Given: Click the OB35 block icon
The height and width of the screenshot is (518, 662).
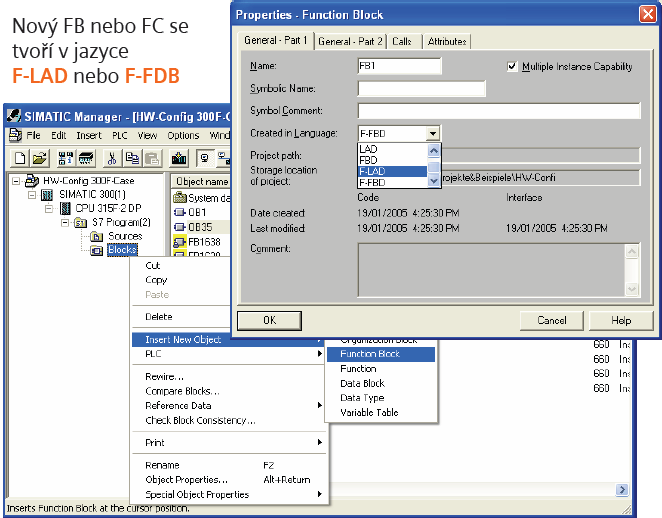Looking at the screenshot, I should [x=180, y=227].
